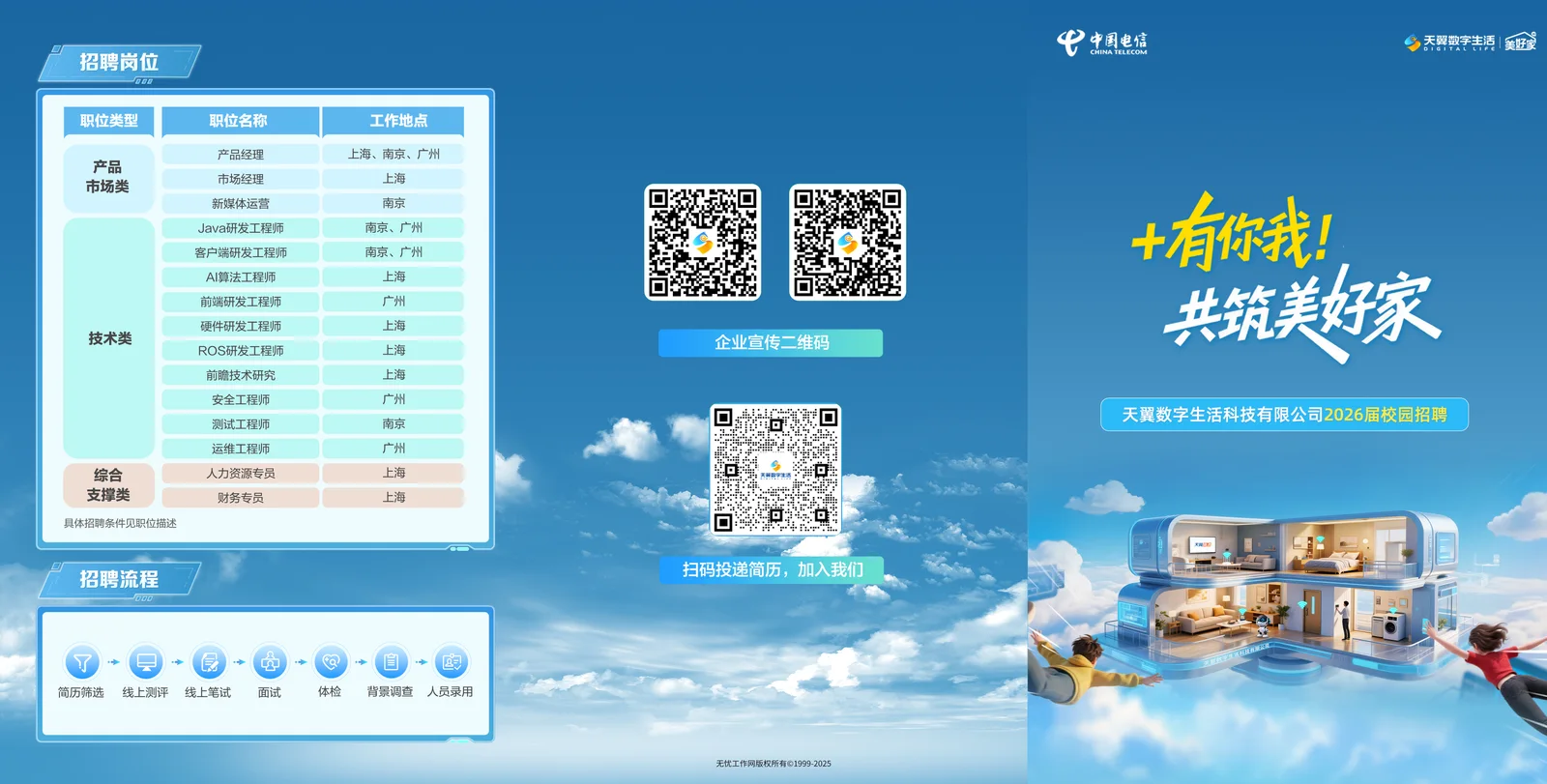Click the 2026届校园招聘 banner

(x=1284, y=415)
